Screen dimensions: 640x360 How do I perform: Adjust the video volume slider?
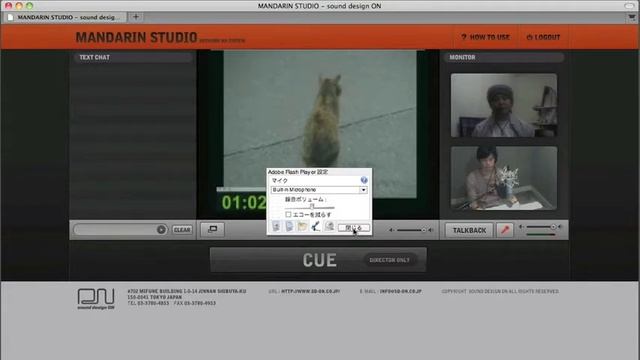(411, 230)
